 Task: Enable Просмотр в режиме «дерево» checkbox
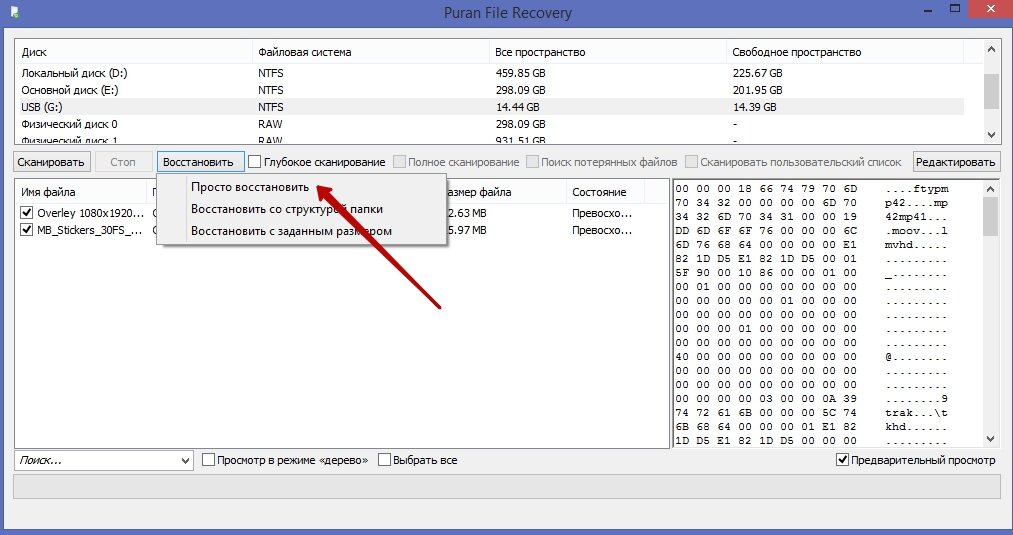208,460
